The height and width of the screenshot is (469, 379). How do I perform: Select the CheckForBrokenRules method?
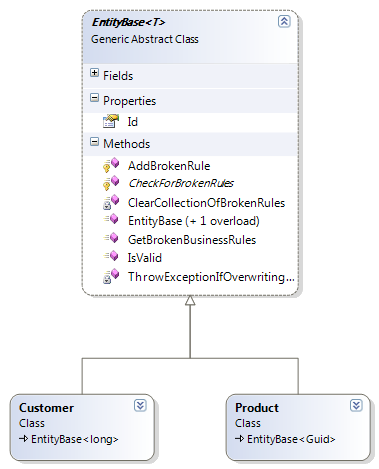tap(181, 183)
